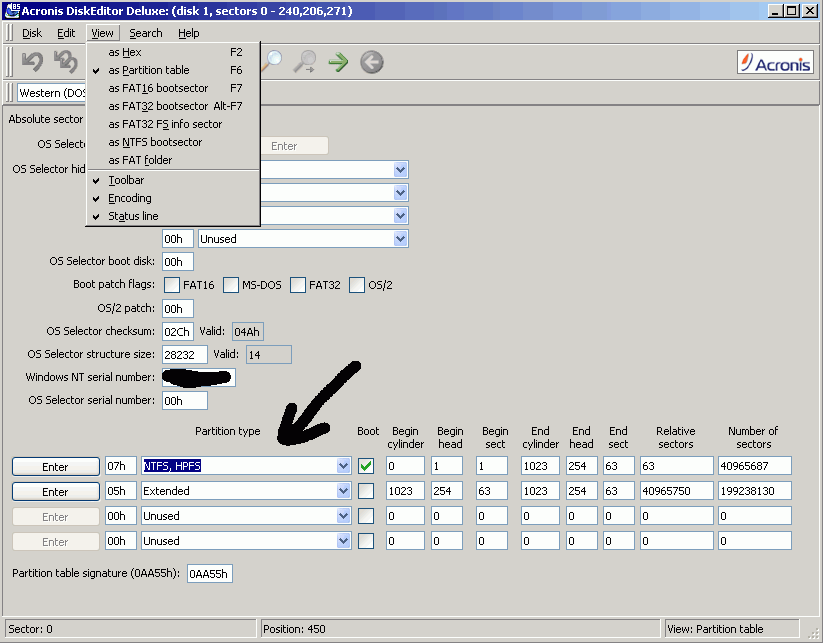
Task: Open the Help menu
Action: click(x=188, y=33)
